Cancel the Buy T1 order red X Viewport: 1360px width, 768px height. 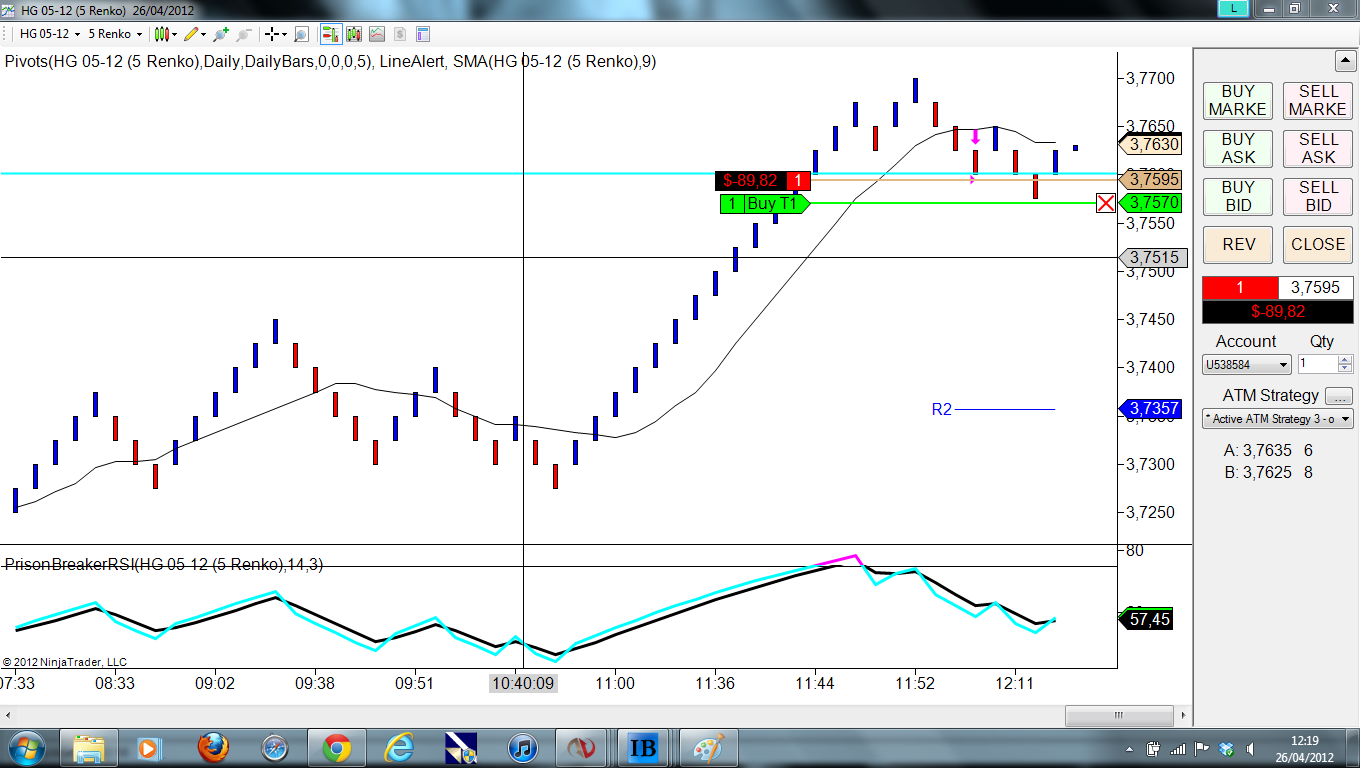pos(1105,204)
